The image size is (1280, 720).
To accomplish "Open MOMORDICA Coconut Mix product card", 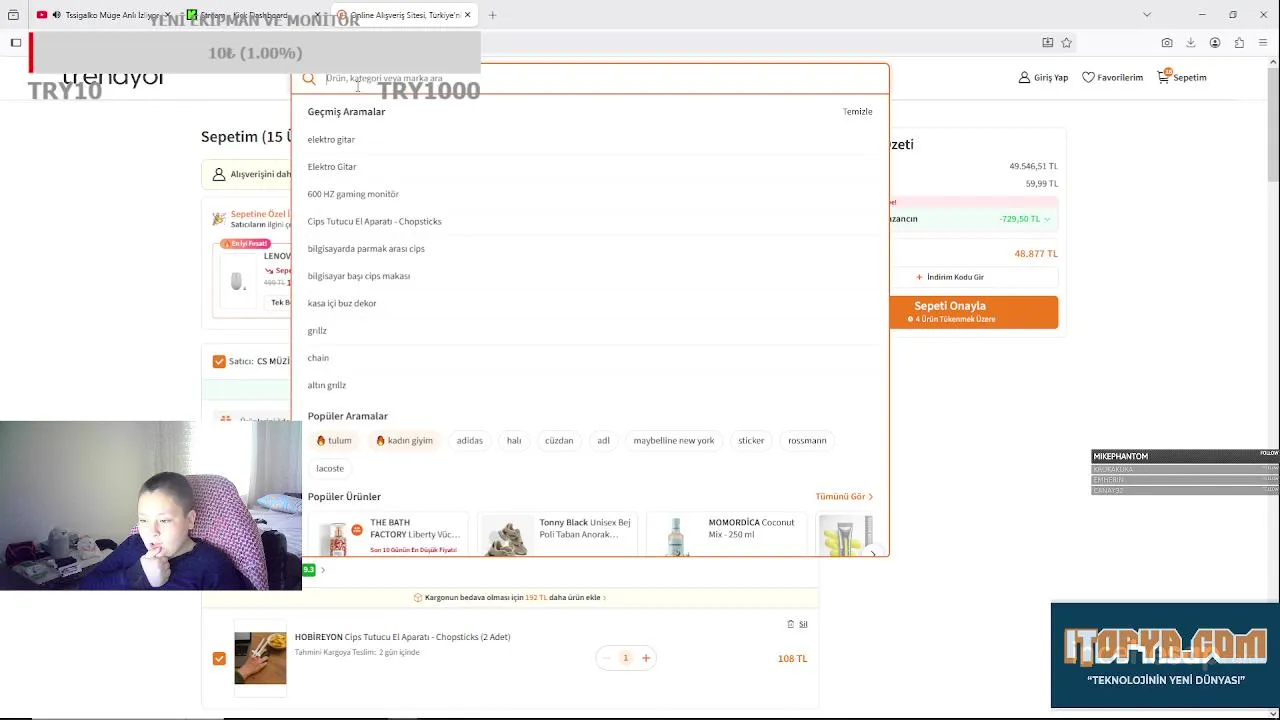I will coord(726,535).
